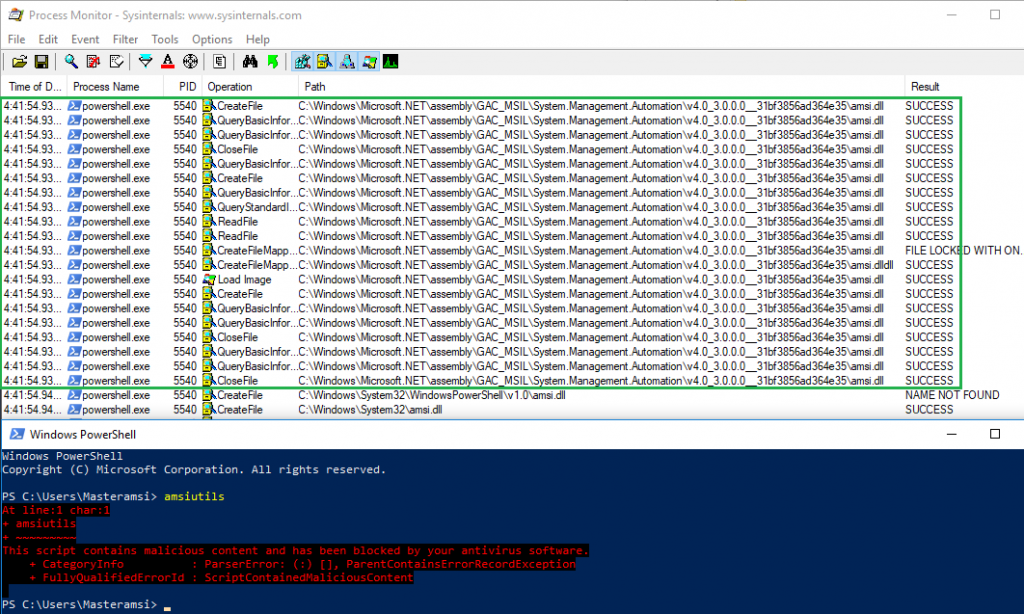The height and width of the screenshot is (614, 1024).
Task: Open the Filter menu
Action: [125, 39]
